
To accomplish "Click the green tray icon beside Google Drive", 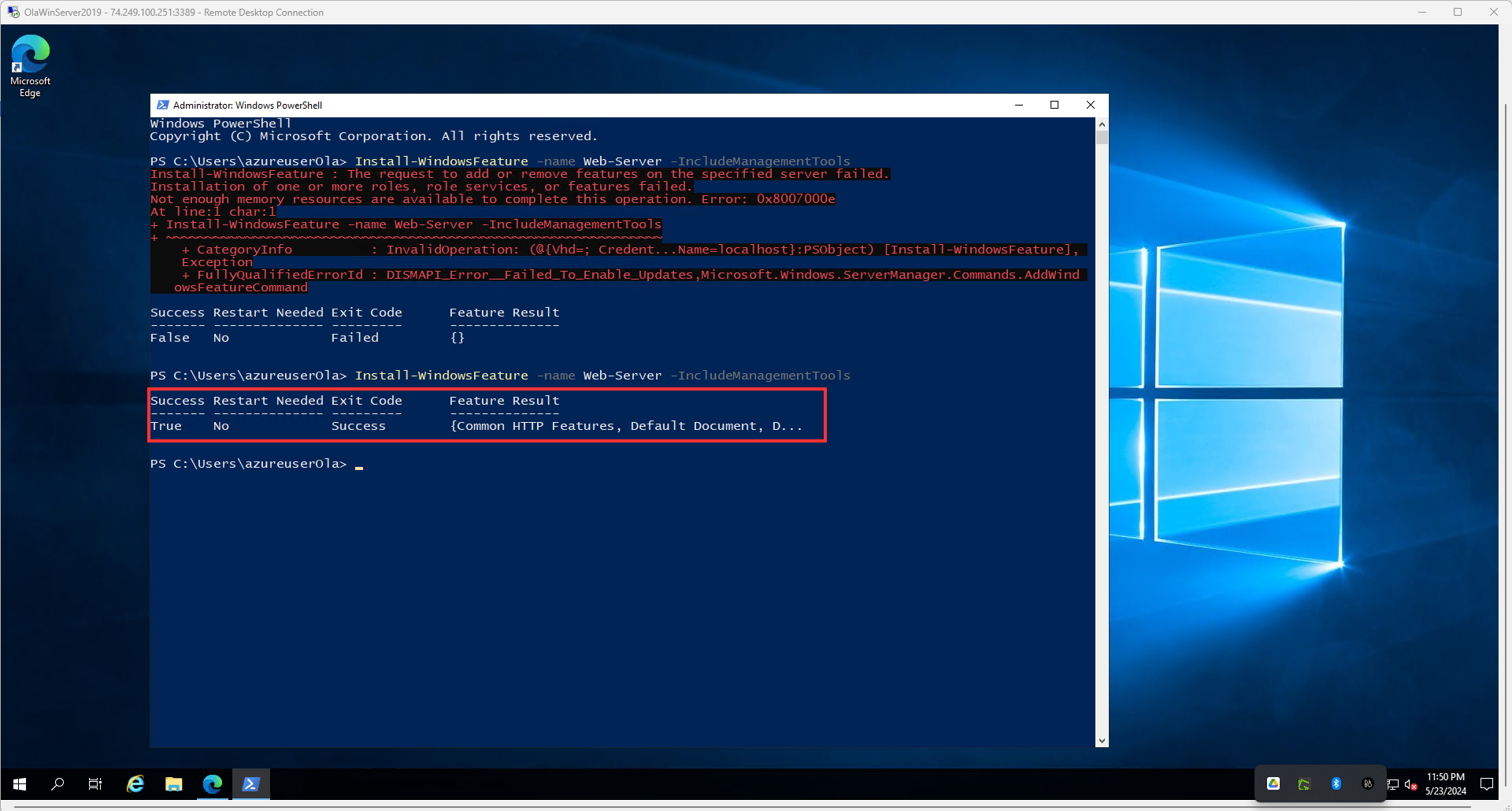I will [x=1304, y=783].
